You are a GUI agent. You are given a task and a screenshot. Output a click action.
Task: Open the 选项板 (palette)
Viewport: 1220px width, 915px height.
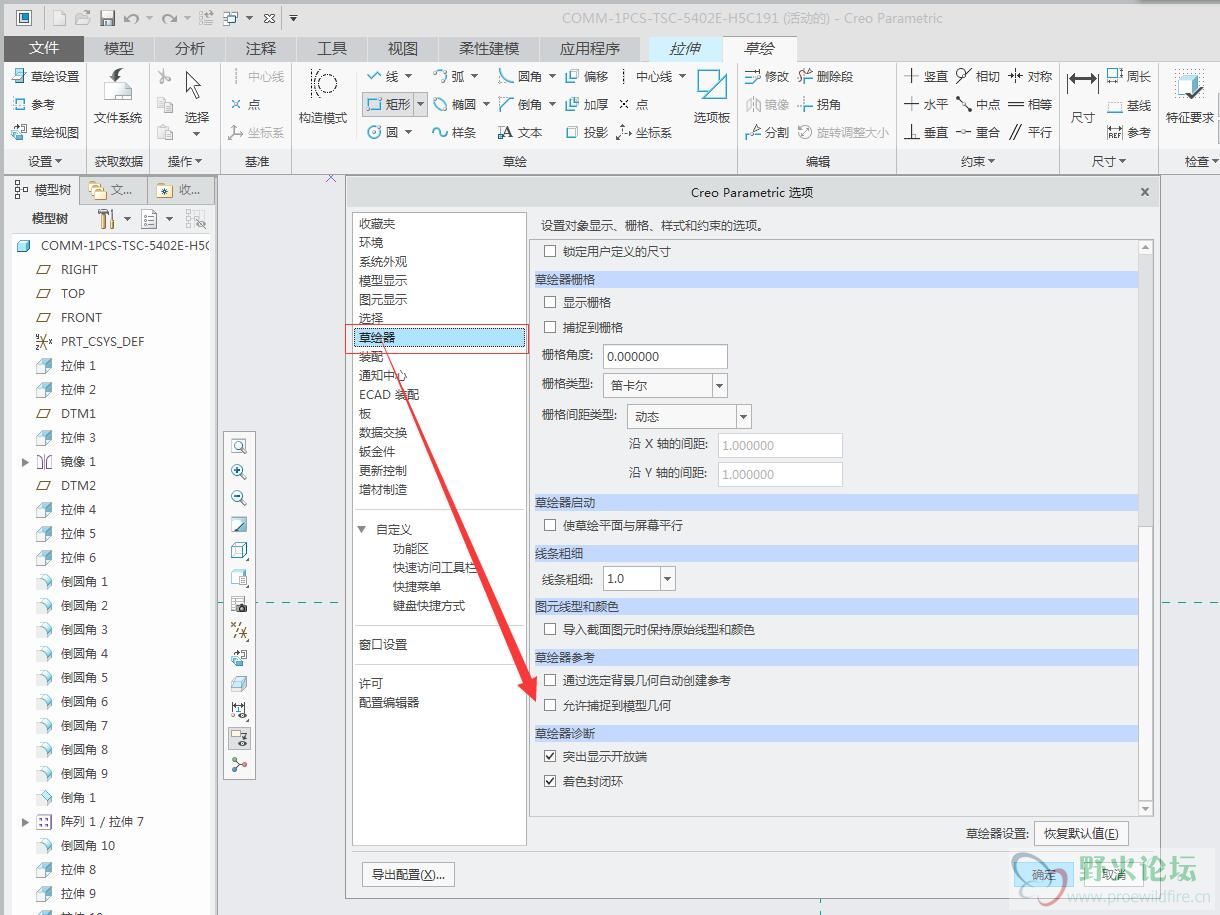point(712,97)
